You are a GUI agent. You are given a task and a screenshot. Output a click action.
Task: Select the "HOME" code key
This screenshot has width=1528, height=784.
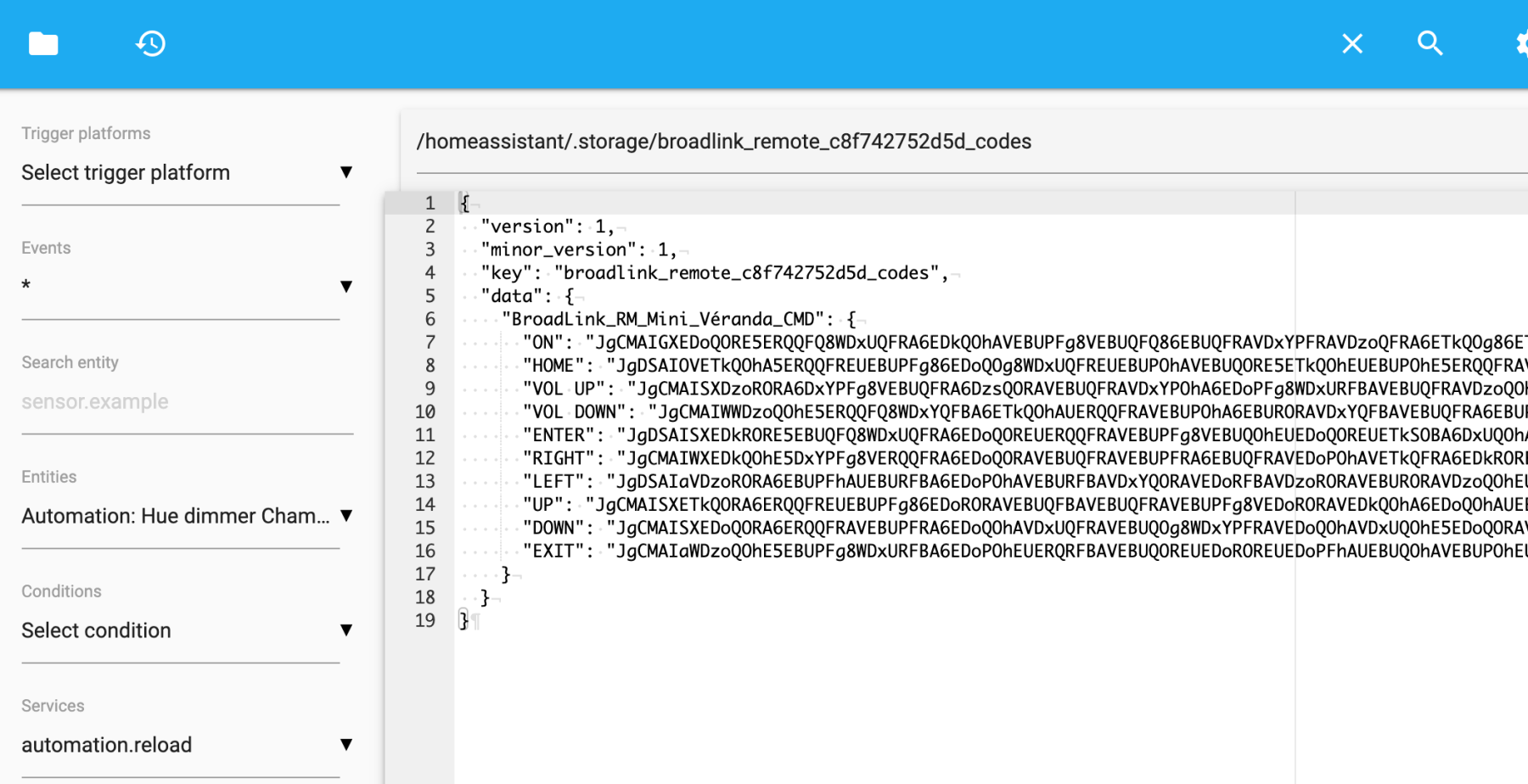pos(553,366)
